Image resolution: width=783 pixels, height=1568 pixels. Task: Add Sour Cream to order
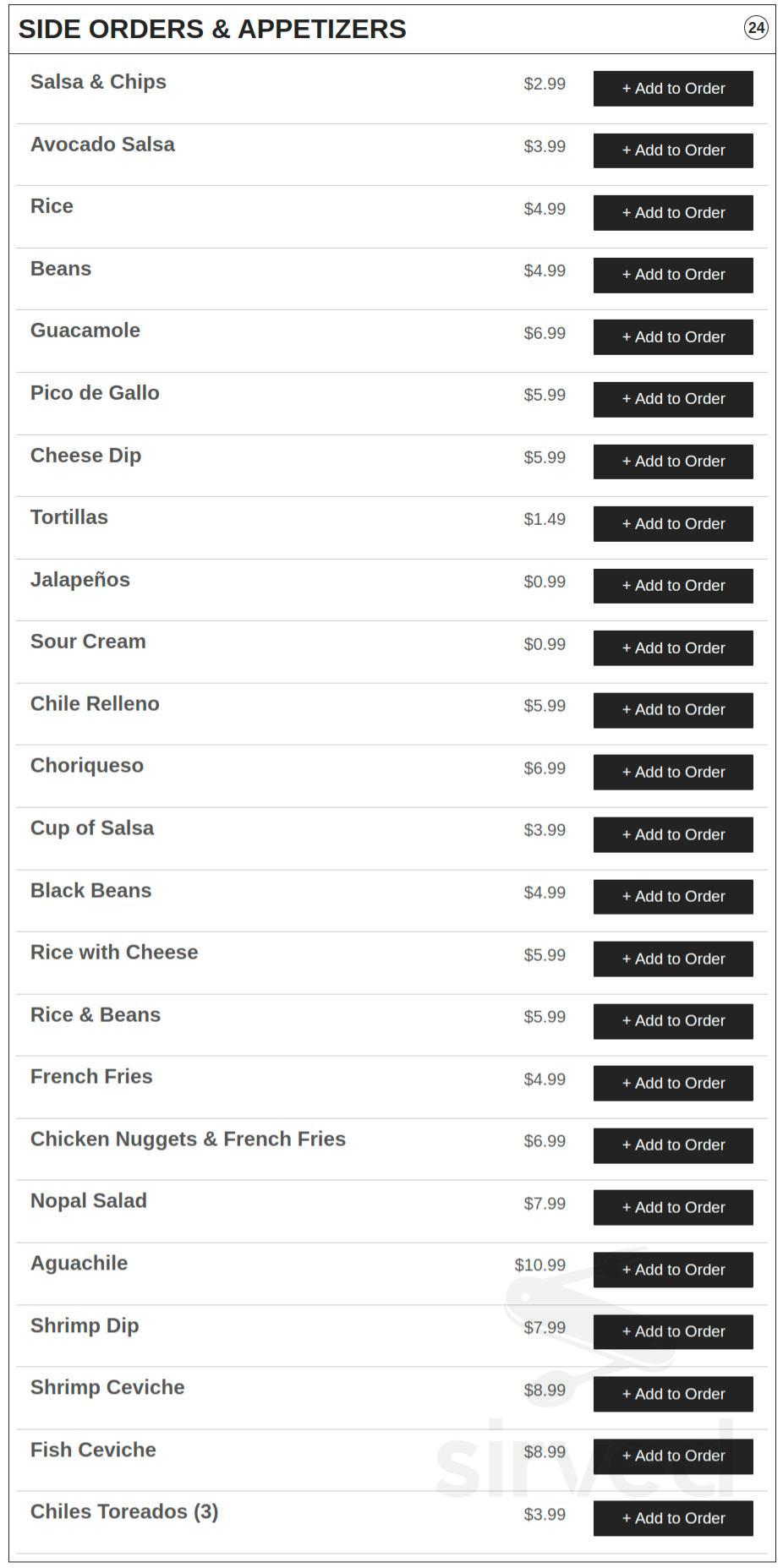(672, 647)
